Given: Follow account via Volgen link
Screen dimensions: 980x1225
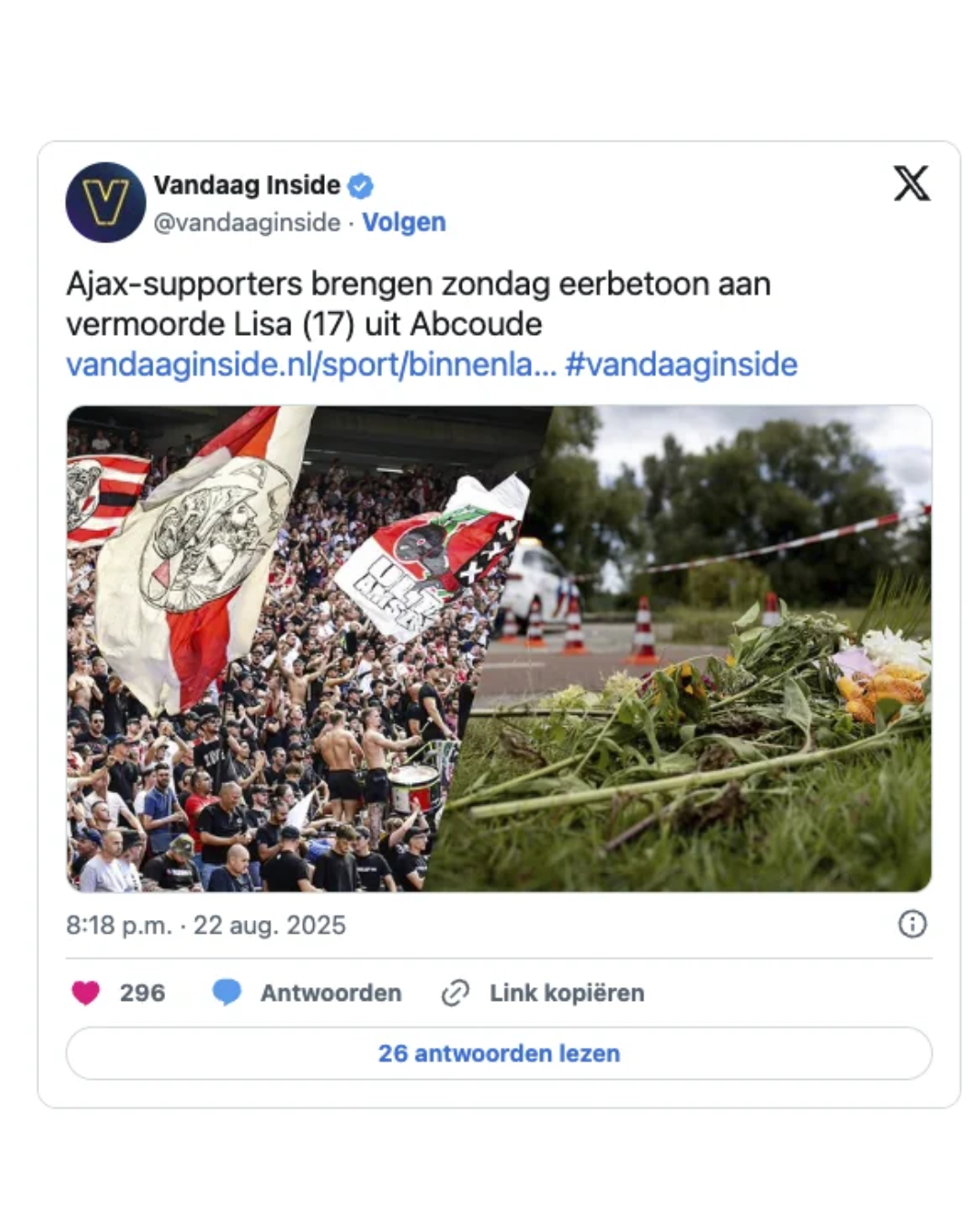Looking at the screenshot, I should 404,222.
